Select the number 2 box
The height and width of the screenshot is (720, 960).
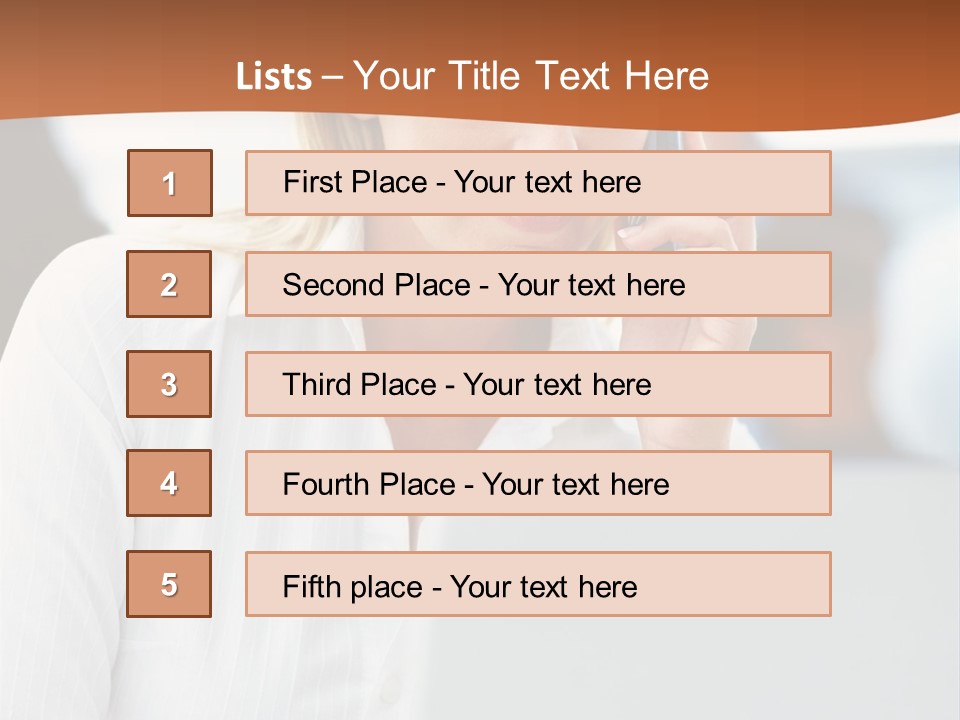169,284
